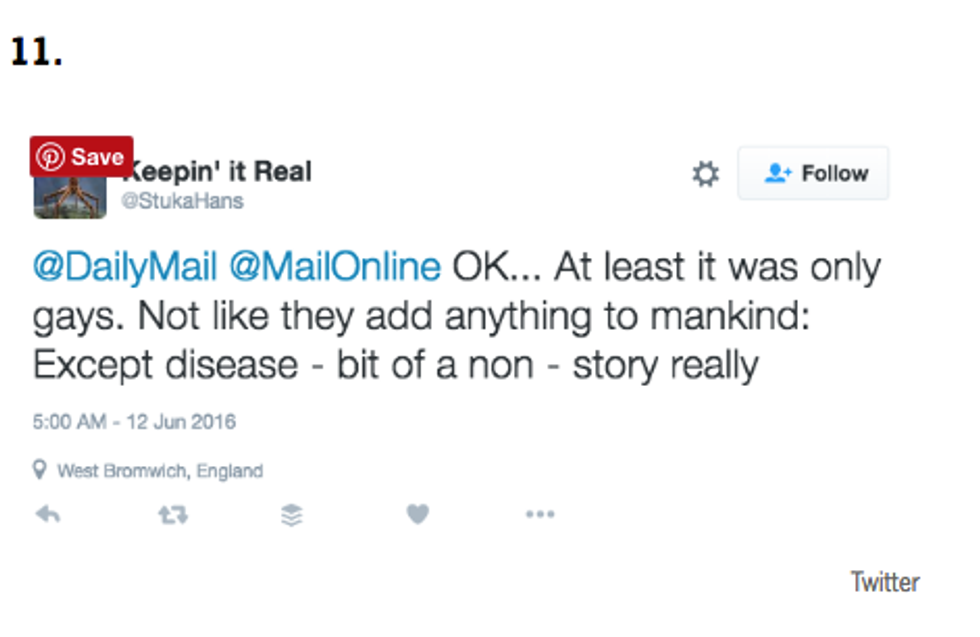980x637 pixels.
Task: Click the tweet body text
Action: coord(456,316)
